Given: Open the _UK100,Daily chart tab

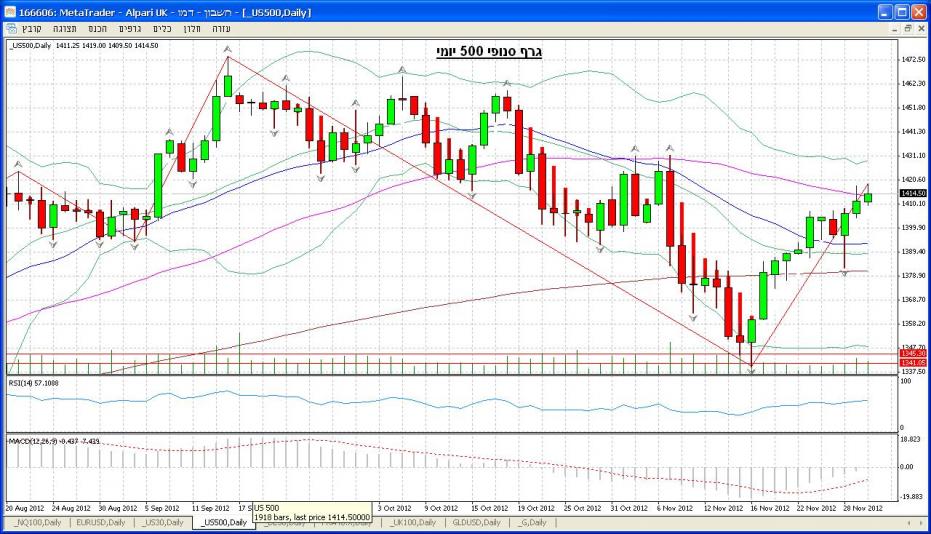Looking at the screenshot, I should [x=412, y=522].
